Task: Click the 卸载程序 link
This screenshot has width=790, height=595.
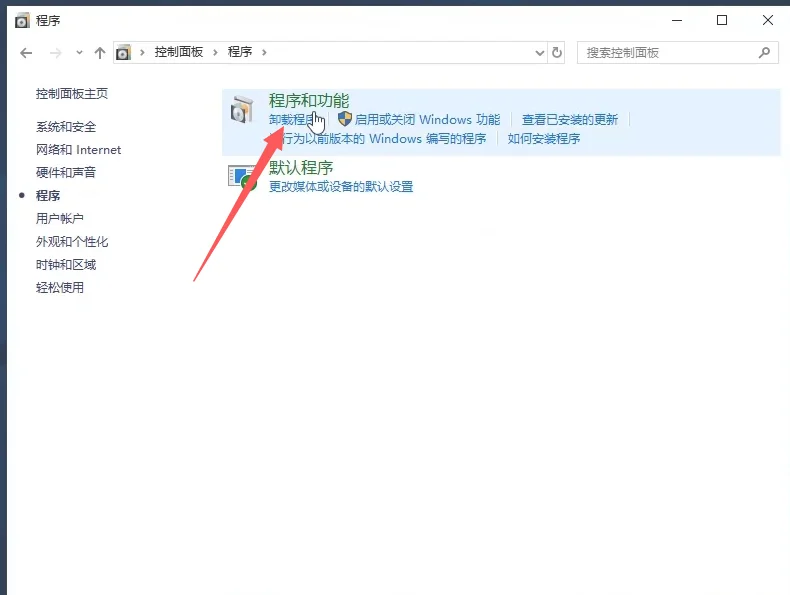Action: click(293, 120)
